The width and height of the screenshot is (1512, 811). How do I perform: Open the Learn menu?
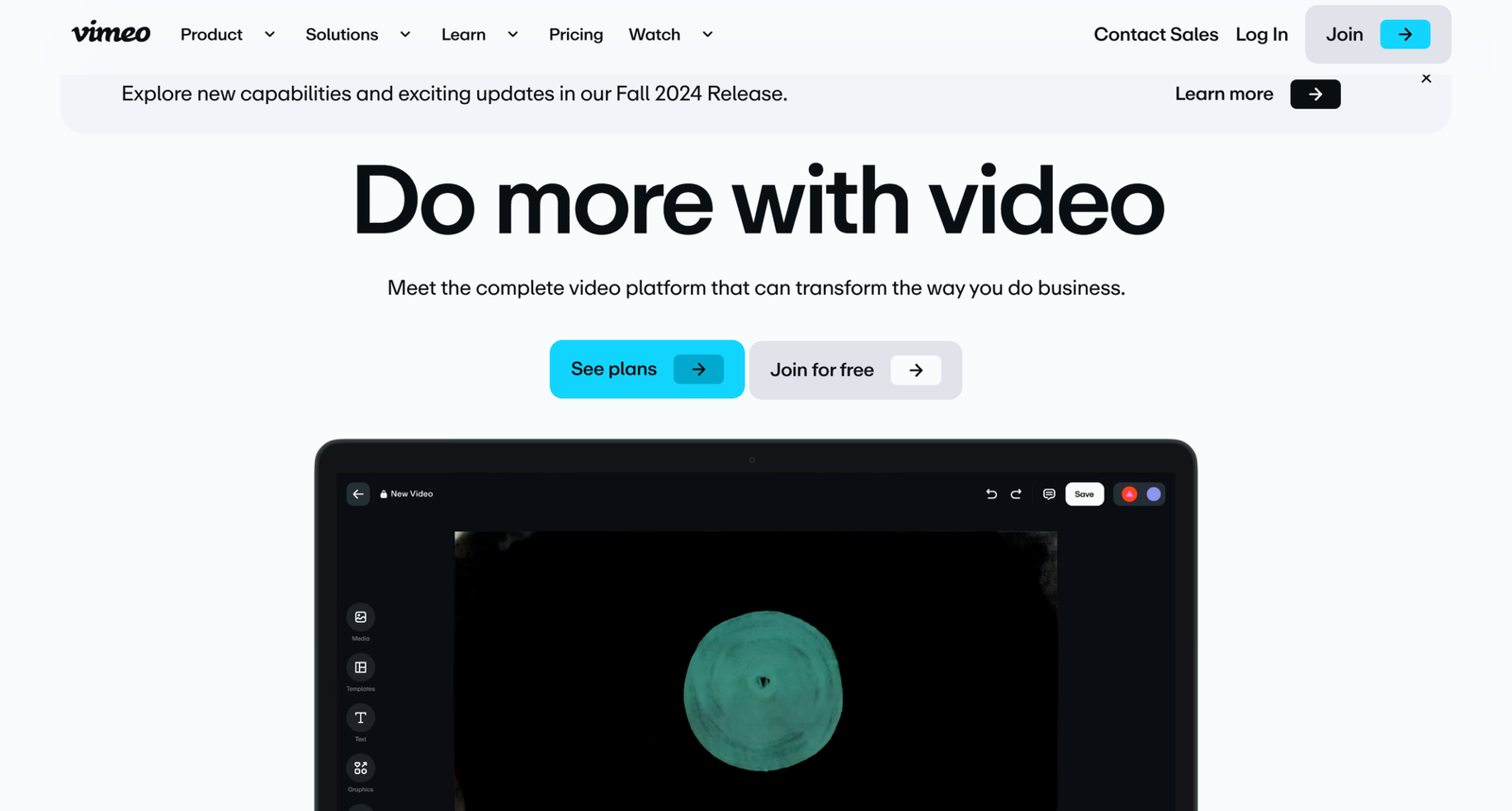[464, 34]
